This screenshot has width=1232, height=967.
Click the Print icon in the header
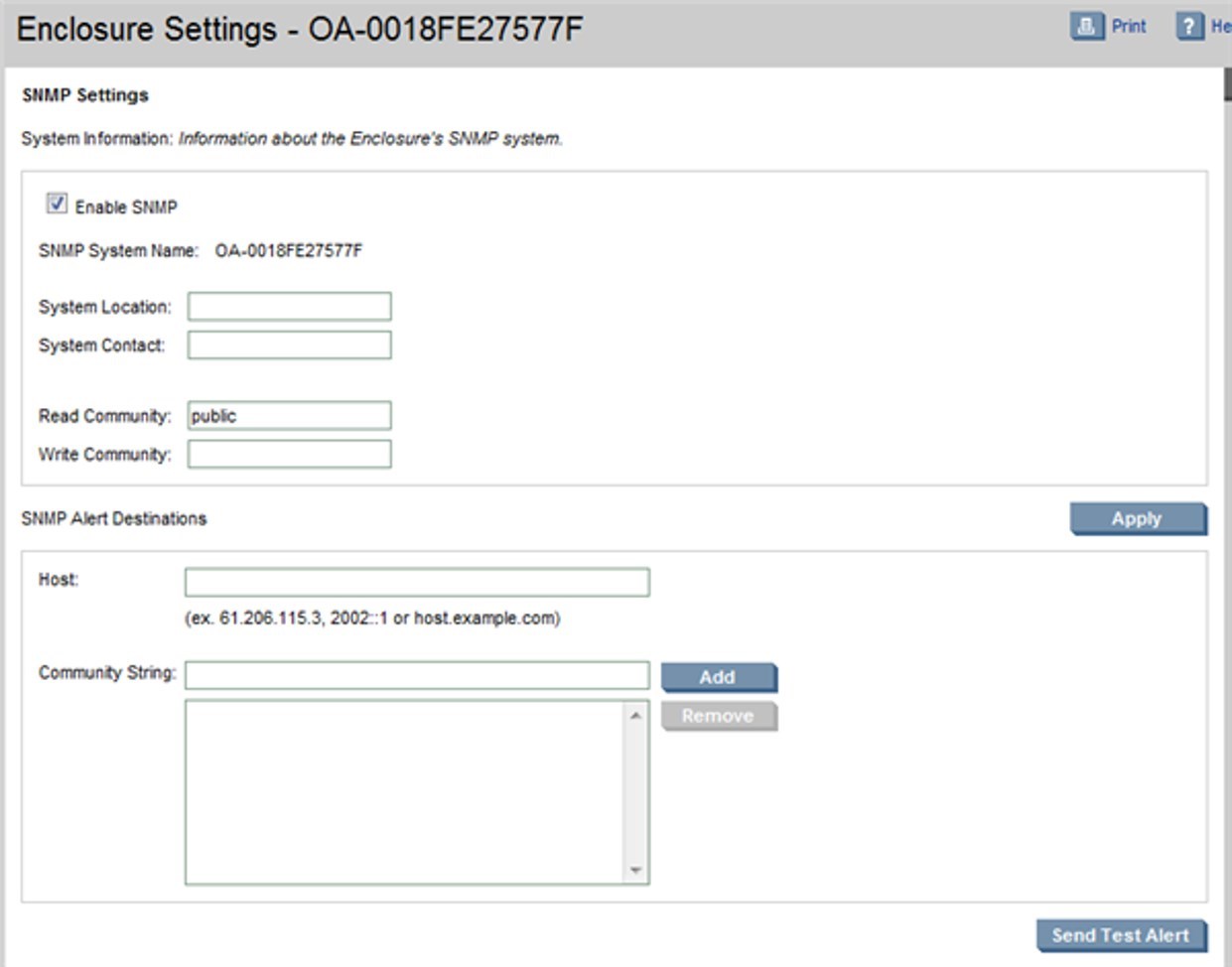tap(1085, 25)
